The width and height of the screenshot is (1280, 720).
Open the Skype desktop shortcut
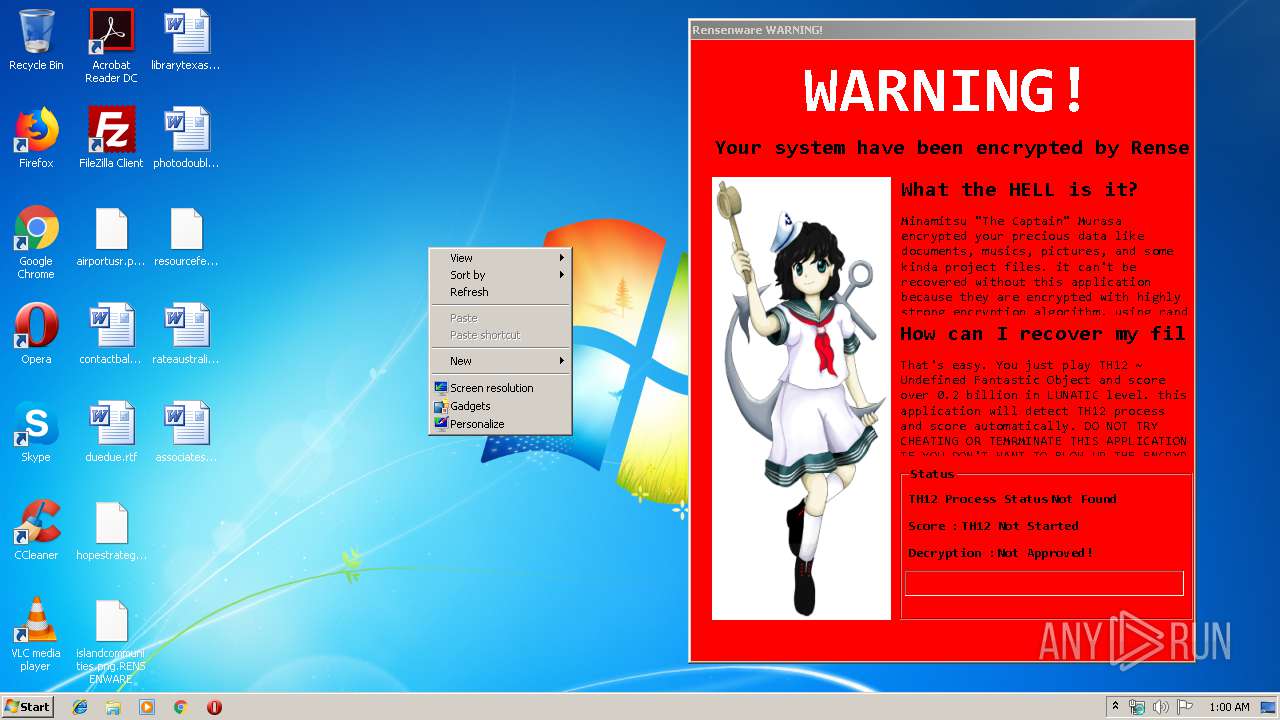pos(36,432)
